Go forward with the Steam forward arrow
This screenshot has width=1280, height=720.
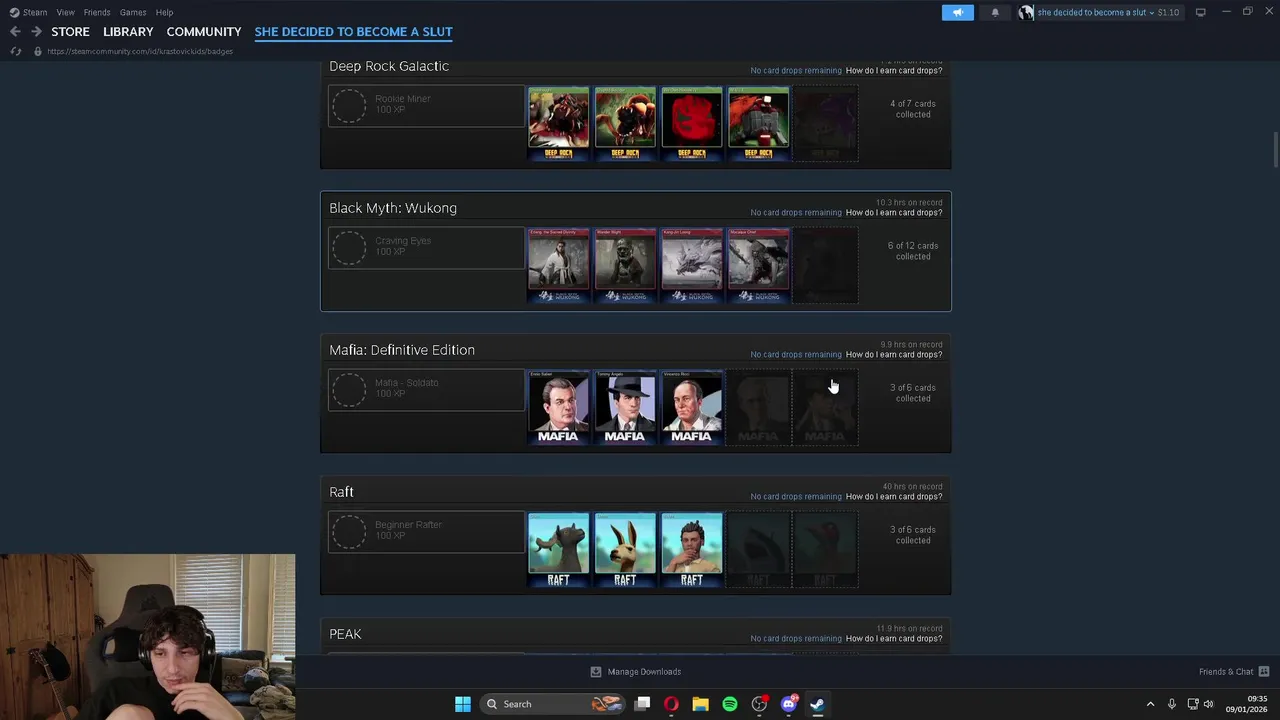[x=36, y=32]
